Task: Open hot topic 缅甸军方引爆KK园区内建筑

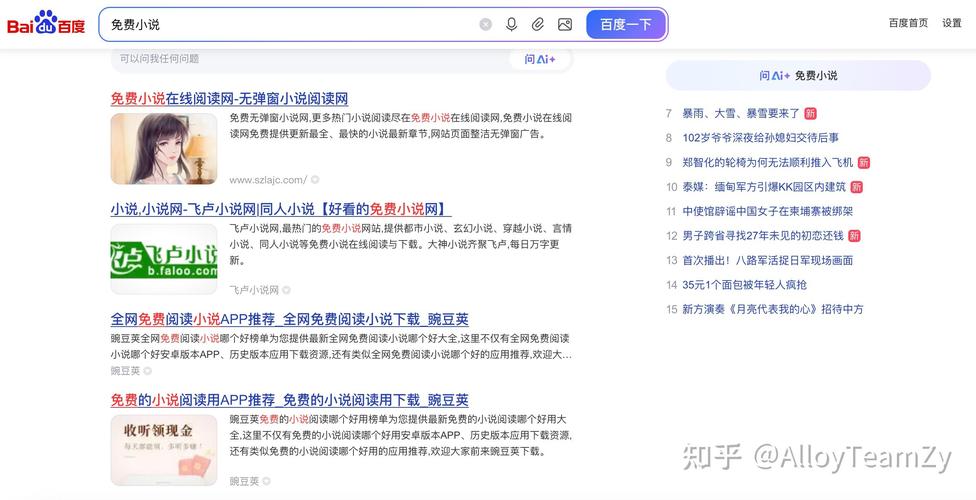Action: coord(764,187)
